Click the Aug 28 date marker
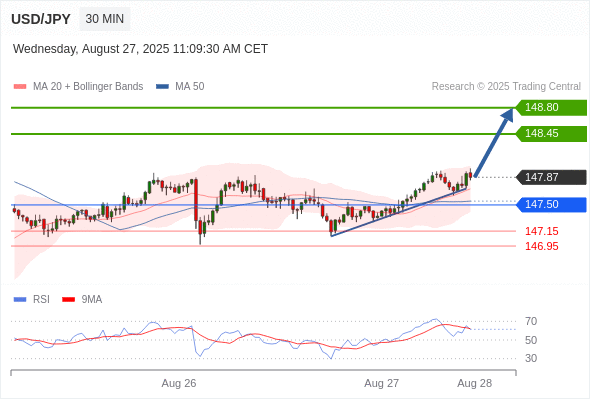 coord(474,383)
